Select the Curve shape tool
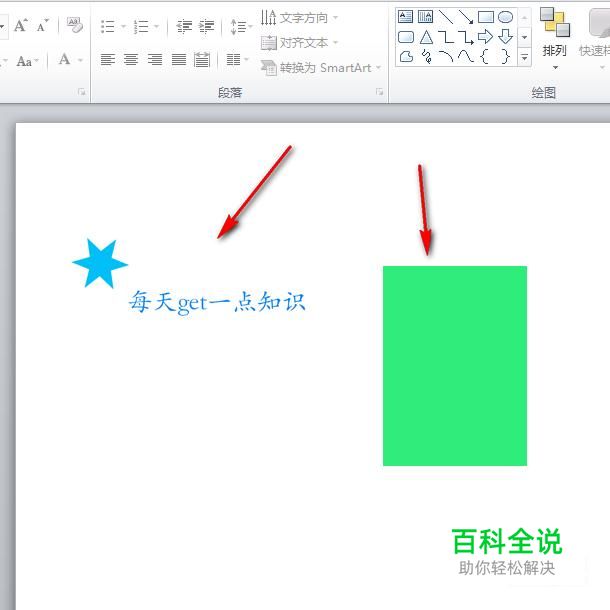Screen dimensions: 610x610 click(466, 57)
